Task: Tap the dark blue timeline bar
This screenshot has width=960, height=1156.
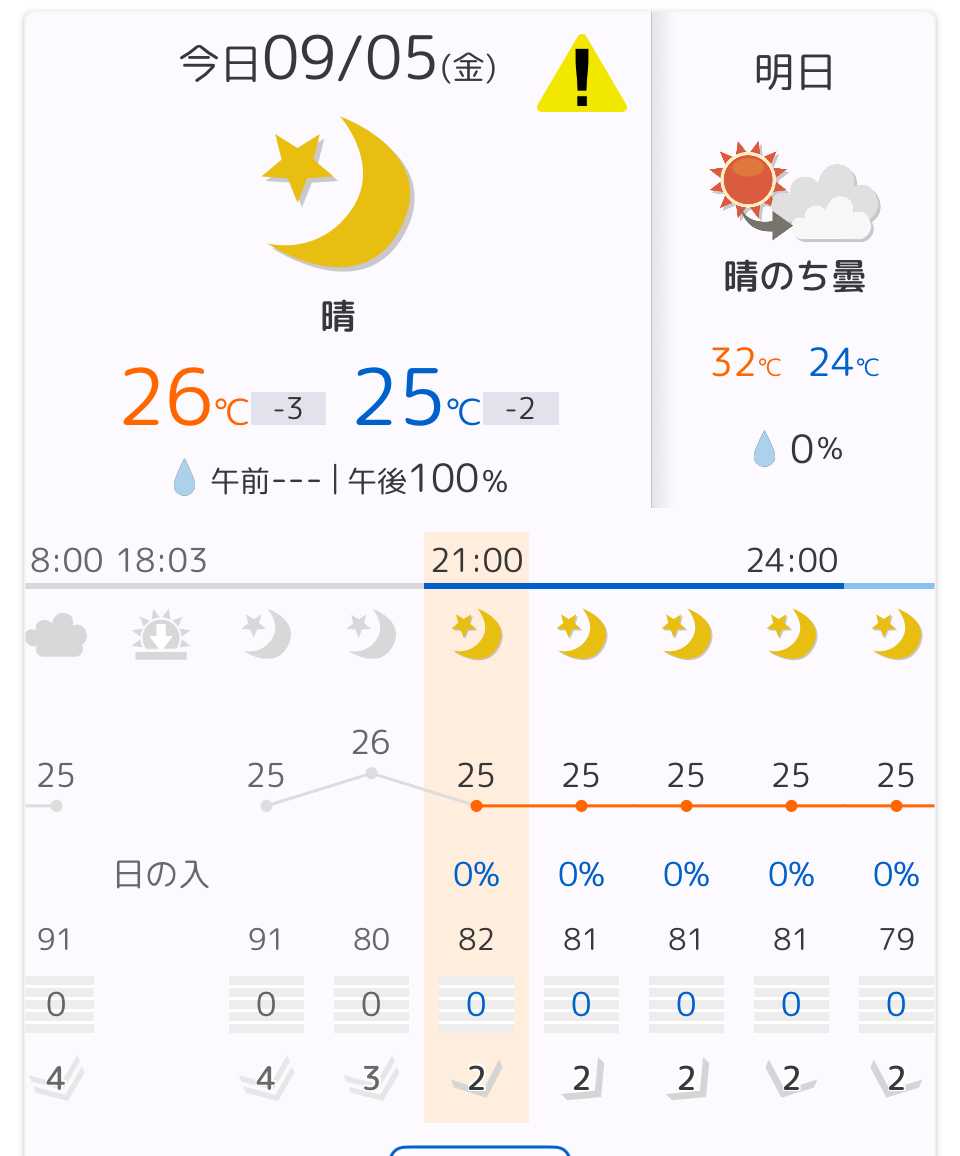Action: pos(633,585)
